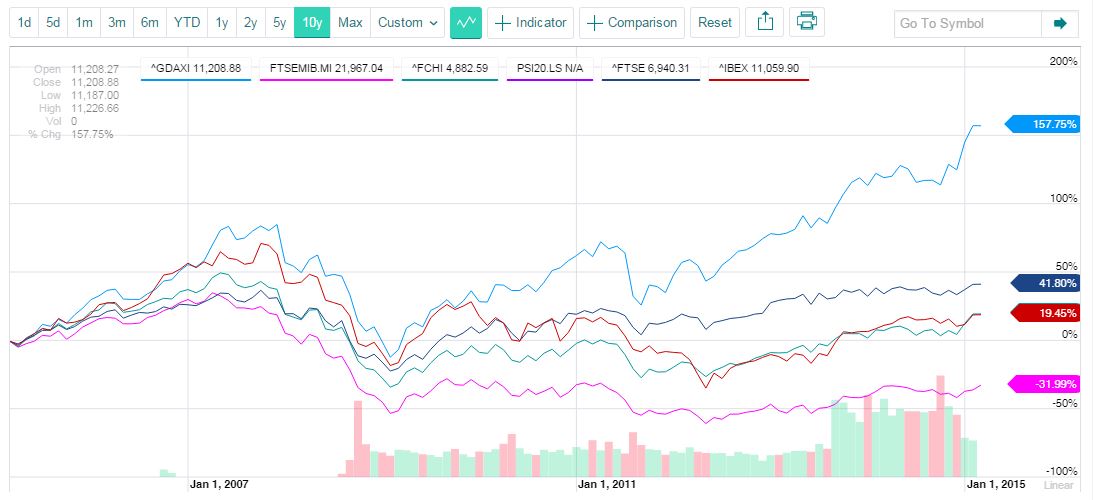
Task: Click the Reset button
Action: tap(715, 22)
